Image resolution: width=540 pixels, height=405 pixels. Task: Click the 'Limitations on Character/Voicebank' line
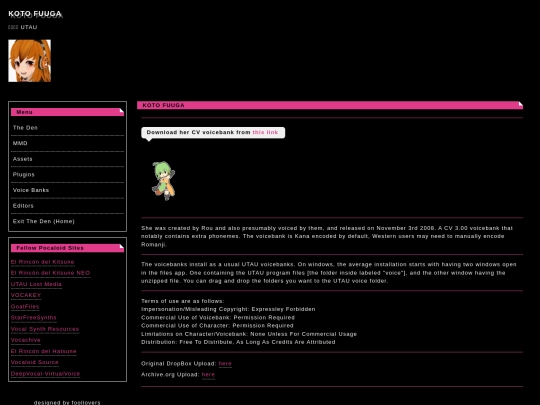[x=249, y=334]
